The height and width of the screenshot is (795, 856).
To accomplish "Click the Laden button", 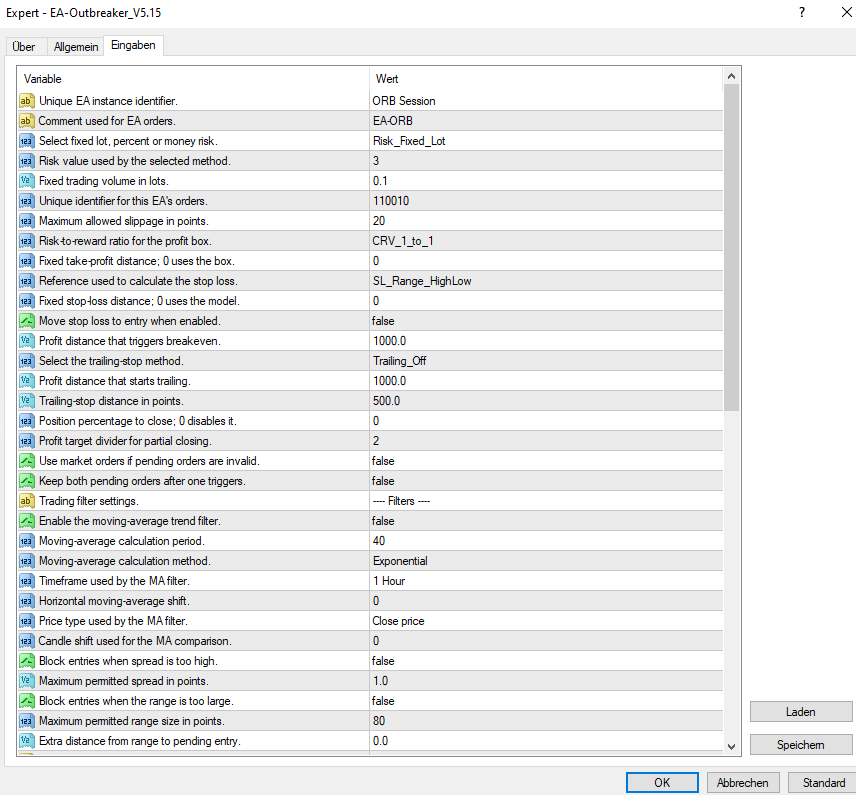I will (x=801, y=712).
